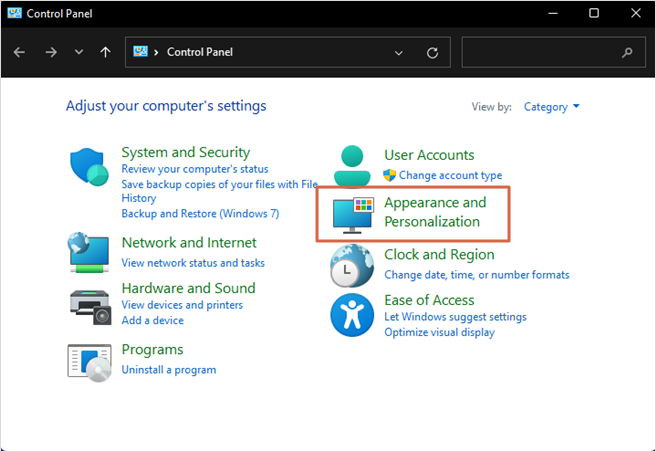
Task: Open View devices and printers
Action: tap(182, 305)
